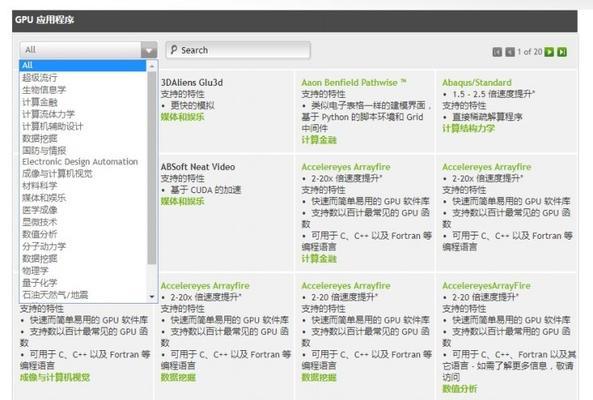
Task: Click '更快的模拟' under 3DAliens Glu3d
Action: pos(192,105)
